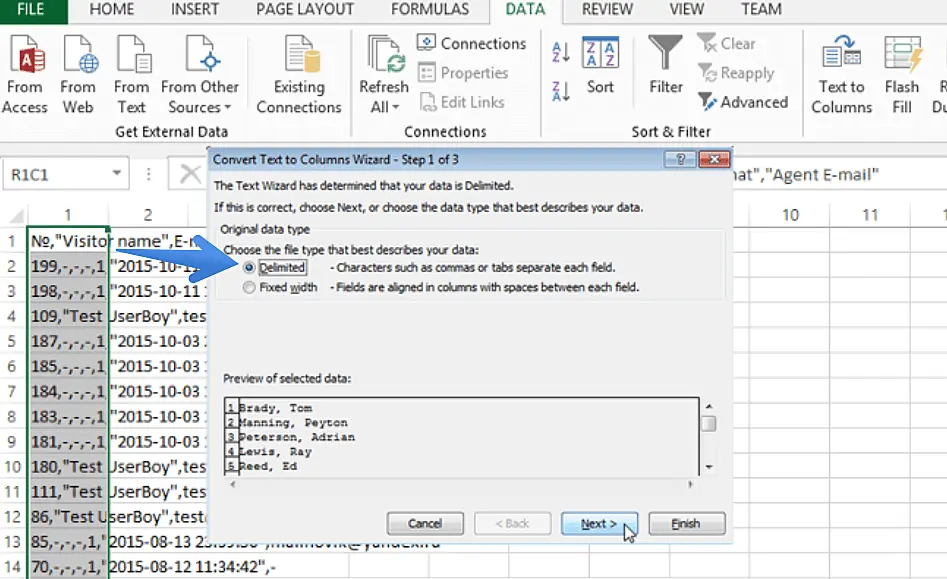This screenshot has height=579, width=947.
Task: Click the select-all corner of the sheet
Action: point(14,215)
